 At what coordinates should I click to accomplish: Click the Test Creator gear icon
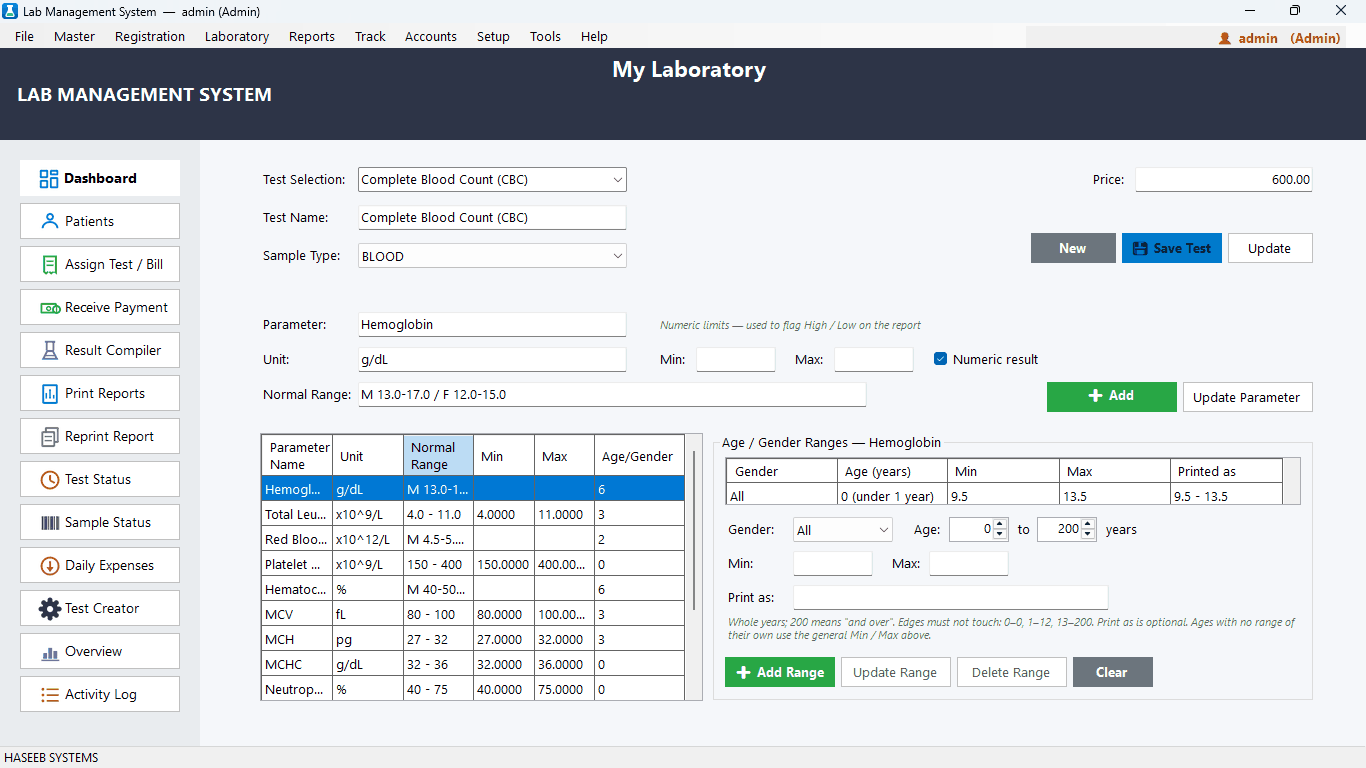click(x=49, y=609)
